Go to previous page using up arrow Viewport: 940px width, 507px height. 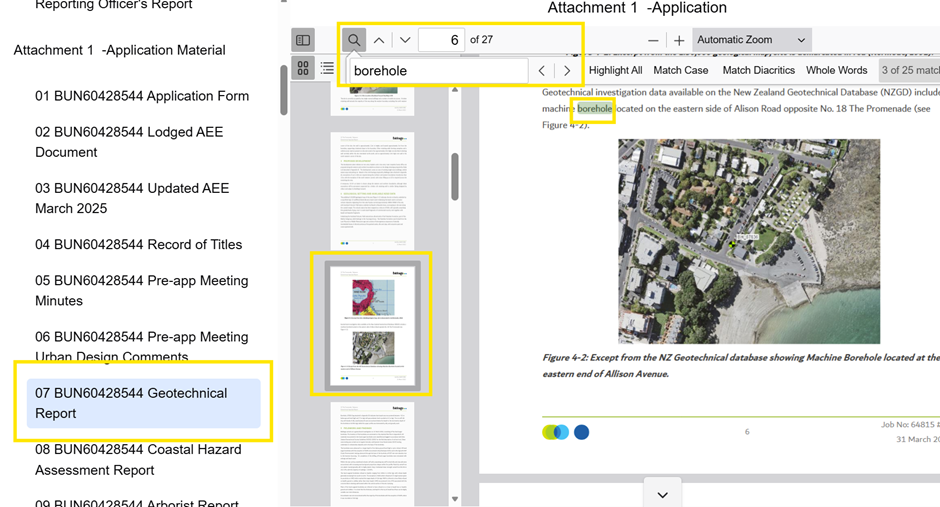tap(379, 40)
